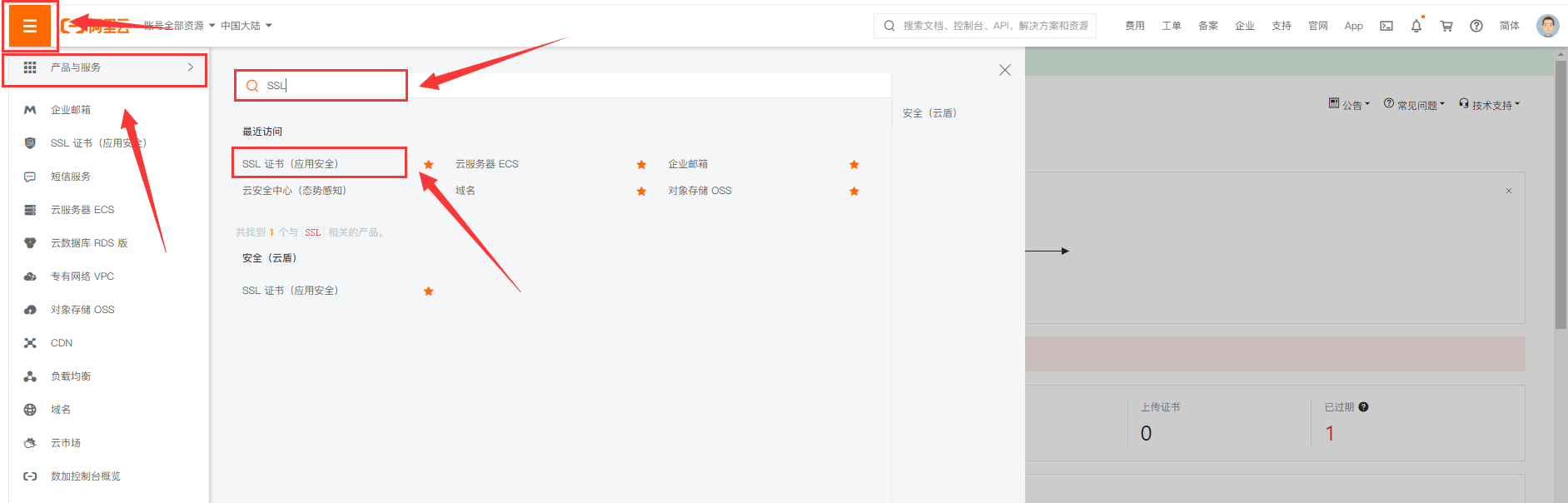Viewport: 1568px width, 503px height.
Task: Open 数加控制台概览 icon in sidebar
Action: tap(30, 476)
